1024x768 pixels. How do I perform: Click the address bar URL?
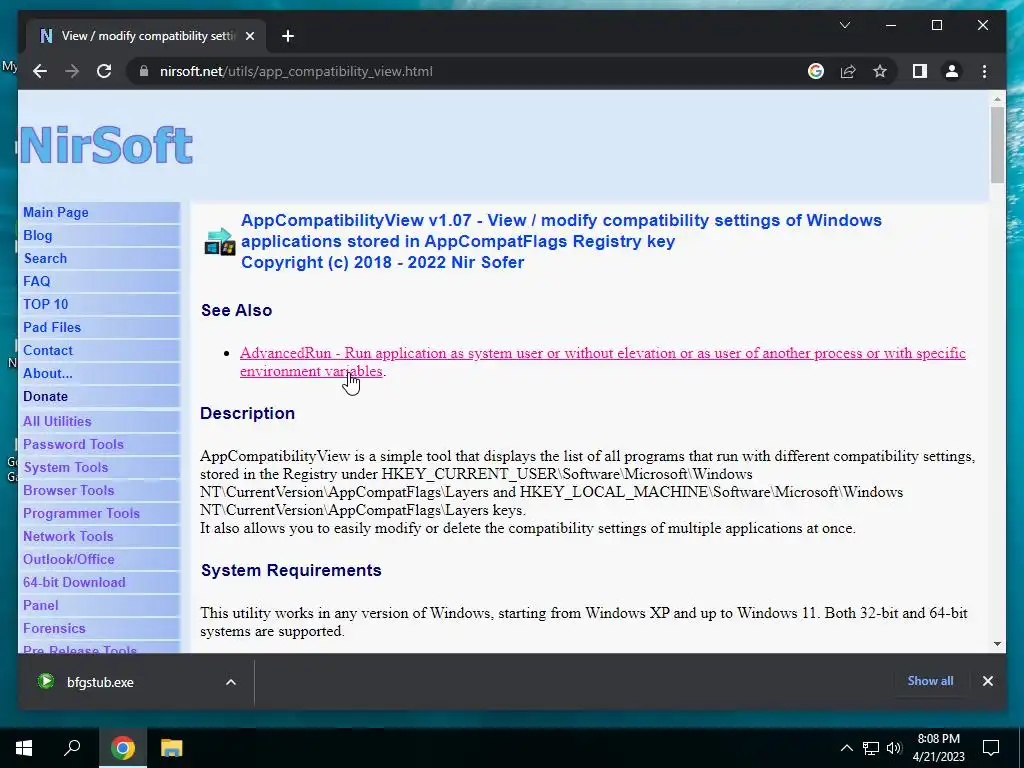tap(296, 71)
